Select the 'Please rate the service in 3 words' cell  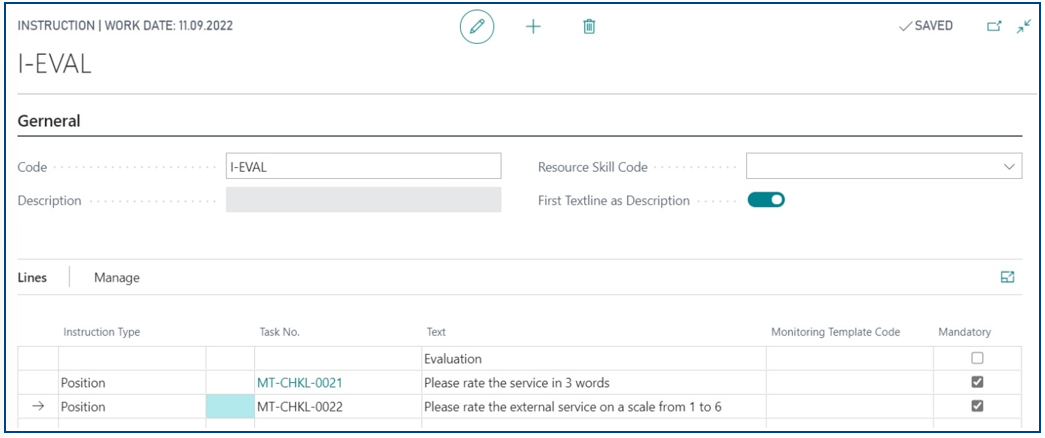tap(594, 383)
